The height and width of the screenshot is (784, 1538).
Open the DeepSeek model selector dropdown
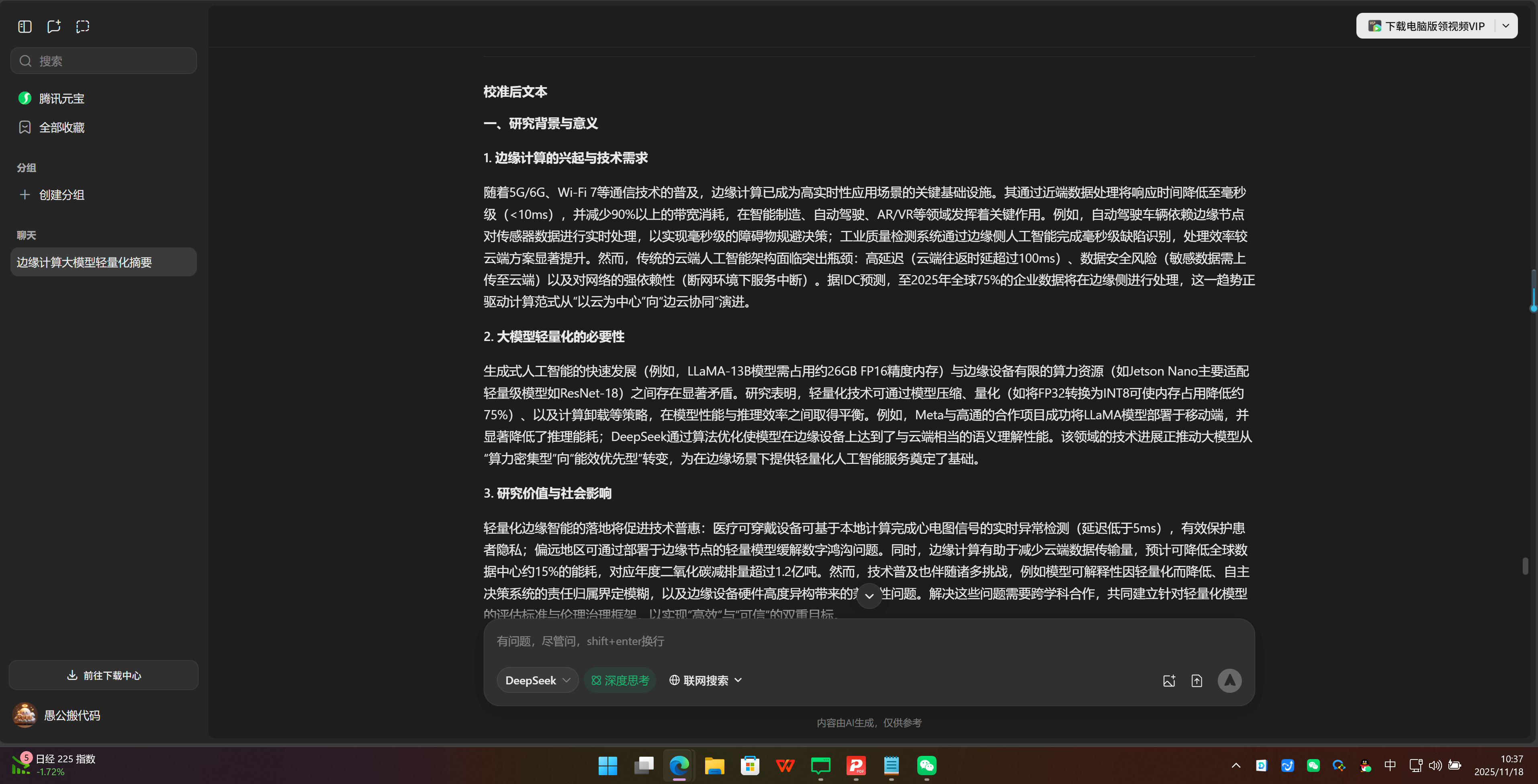point(537,680)
